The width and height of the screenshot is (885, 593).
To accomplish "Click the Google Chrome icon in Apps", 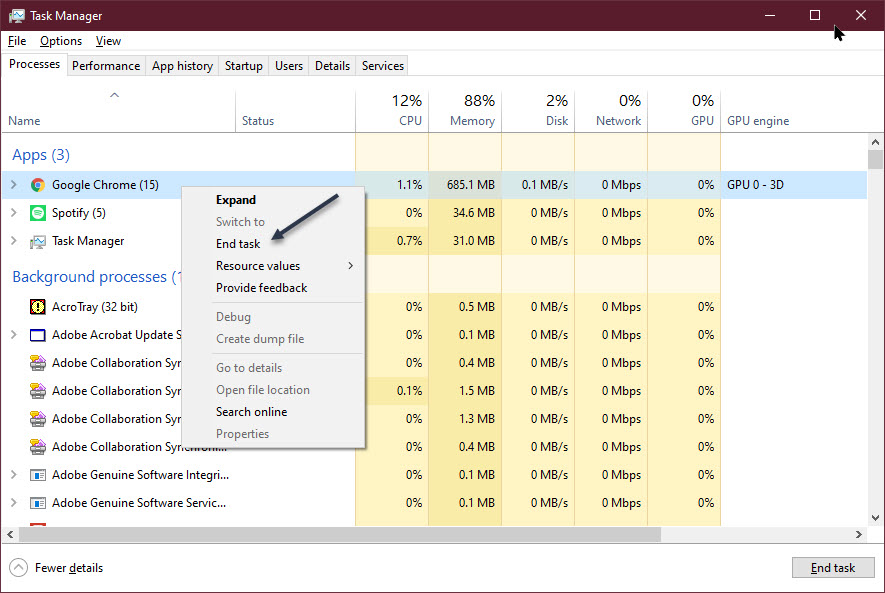I will point(38,185).
